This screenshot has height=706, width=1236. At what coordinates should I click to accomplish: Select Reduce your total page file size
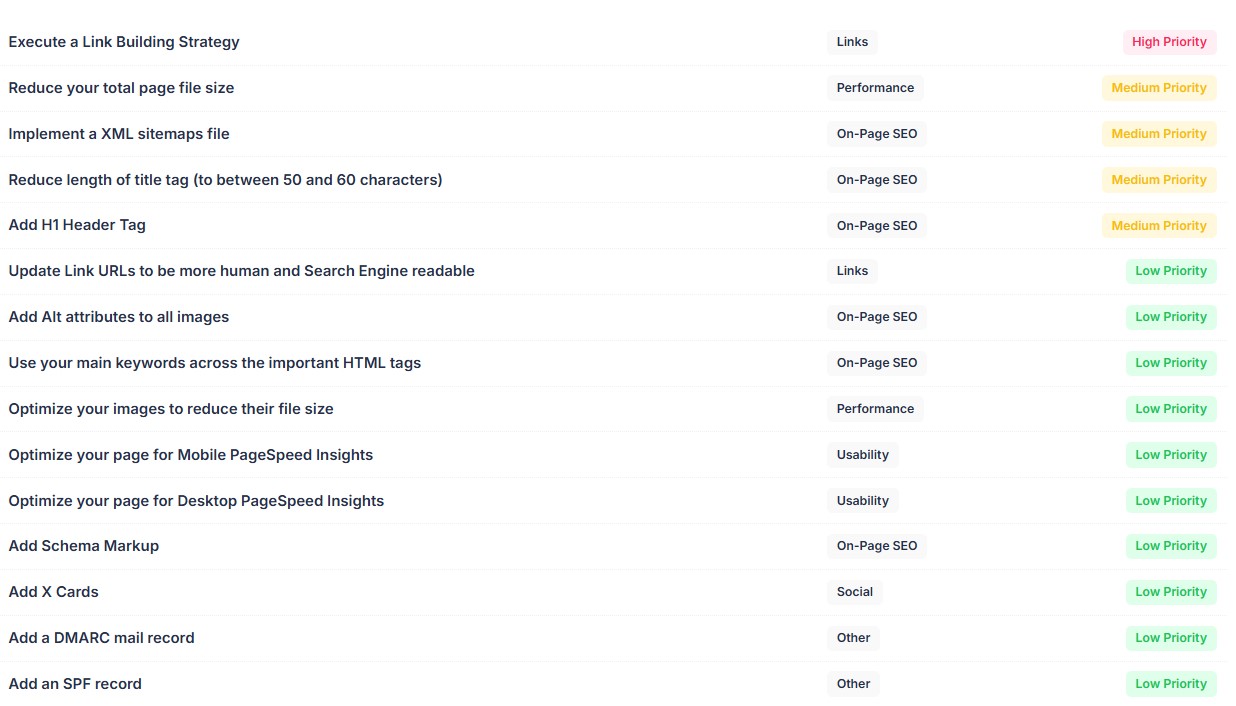(121, 88)
